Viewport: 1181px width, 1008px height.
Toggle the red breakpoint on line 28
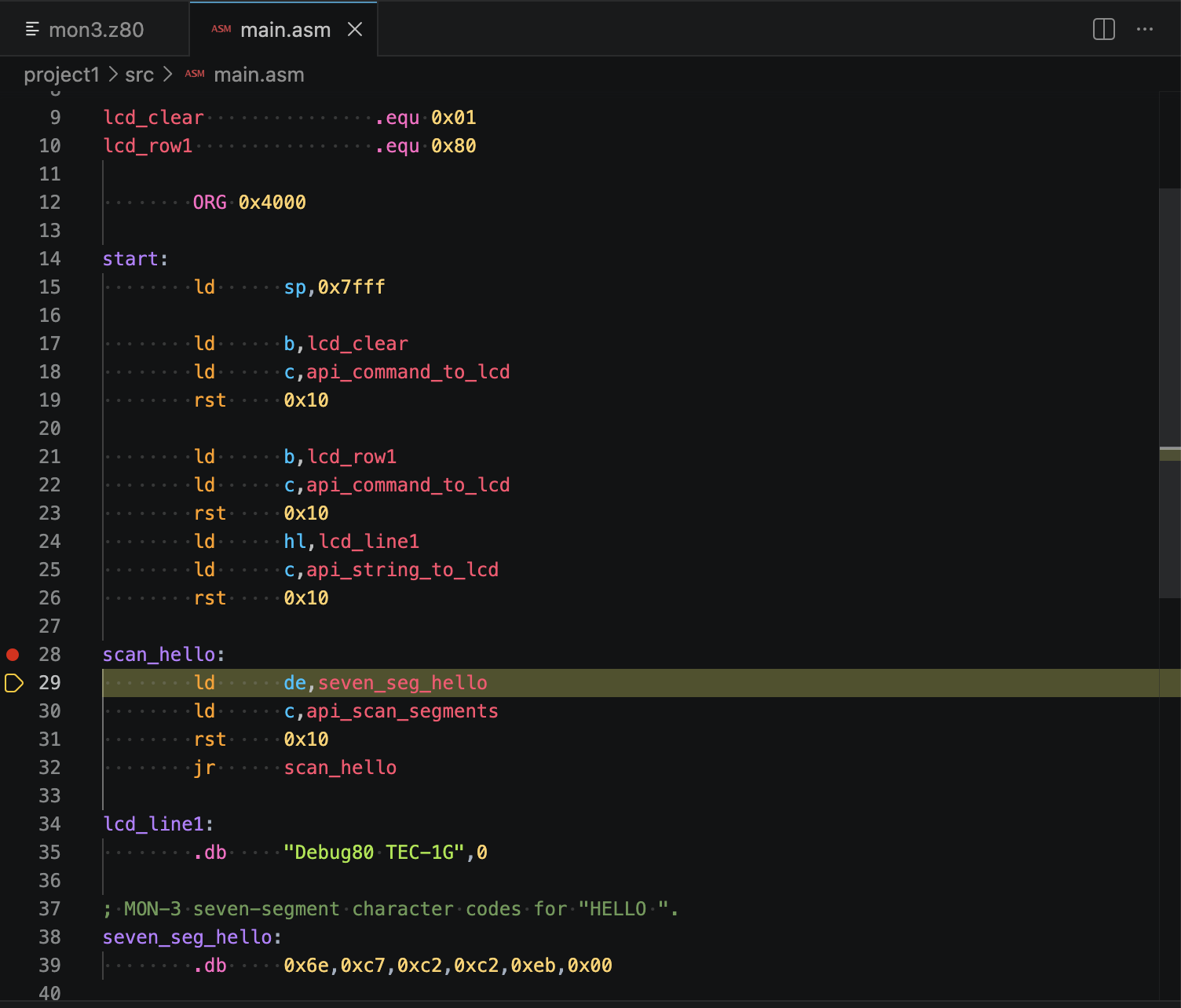(x=13, y=655)
